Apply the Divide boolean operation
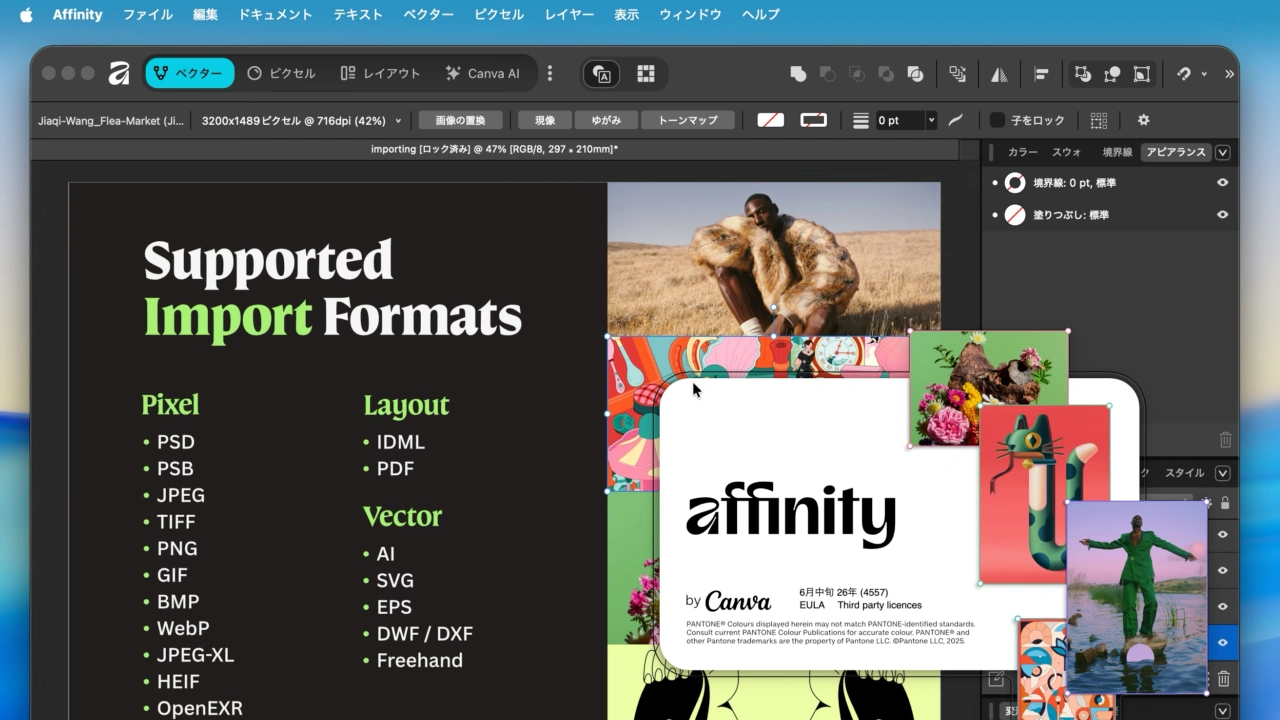This screenshot has height=720, width=1280. (915, 73)
